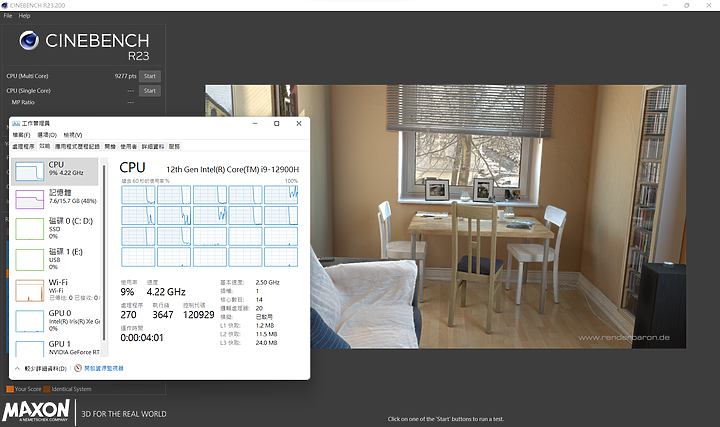Image resolution: width=720 pixels, height=427 pixels.
Task: Select GPU 0 Intel Iris Xe entry
Action: (55, 320)
